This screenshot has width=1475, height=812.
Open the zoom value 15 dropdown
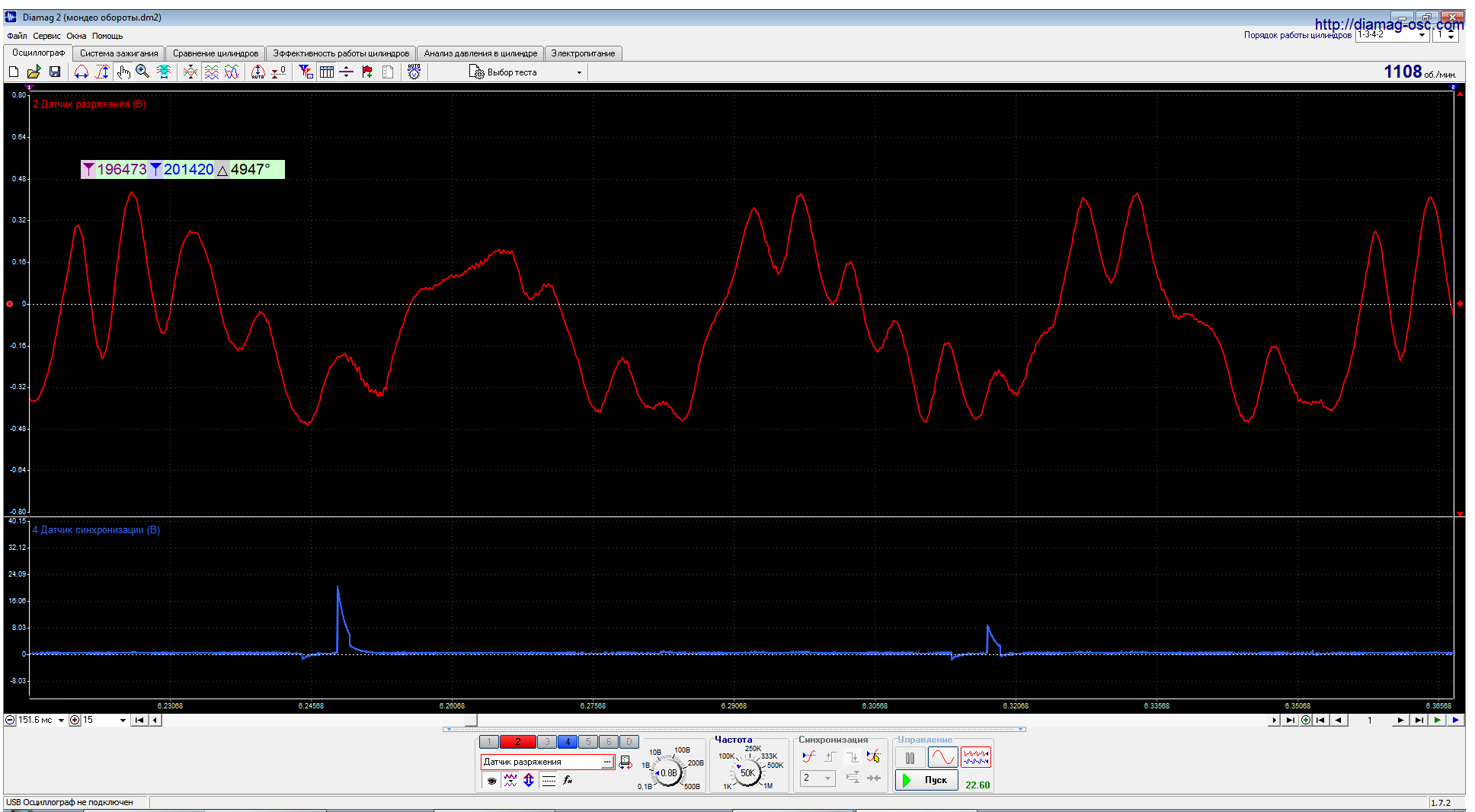click(104, 720)
